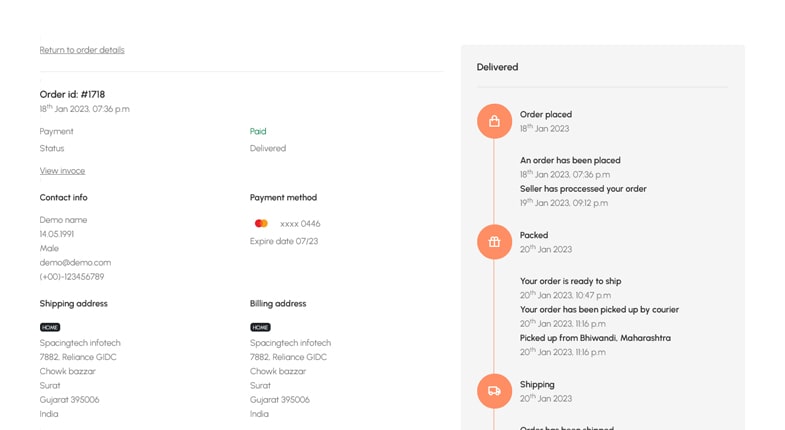Image resolution: width=785 pixels, height=430 pixels.
Task: Click the Shipping truck icon
Action: [x=494, y=391]
